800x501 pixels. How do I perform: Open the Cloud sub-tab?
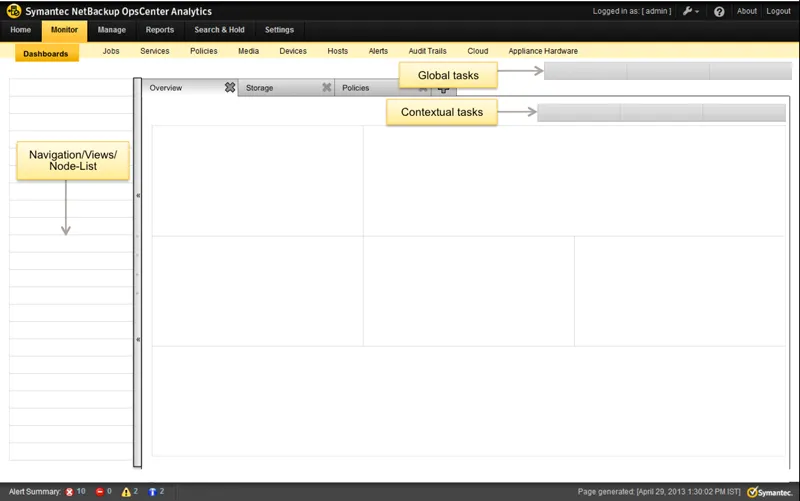click(x=478, y=51)
